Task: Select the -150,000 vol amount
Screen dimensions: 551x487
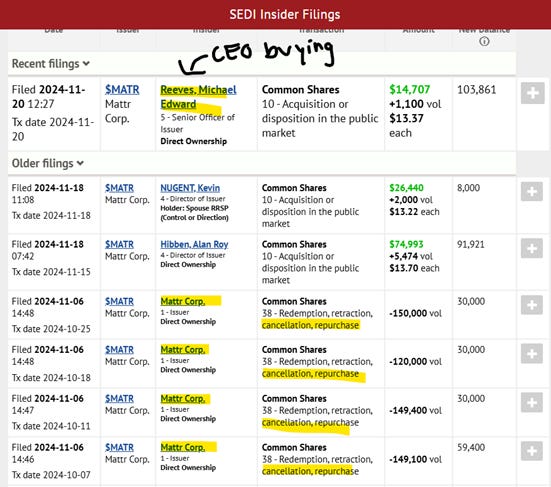Action: (x=415, y=313)
